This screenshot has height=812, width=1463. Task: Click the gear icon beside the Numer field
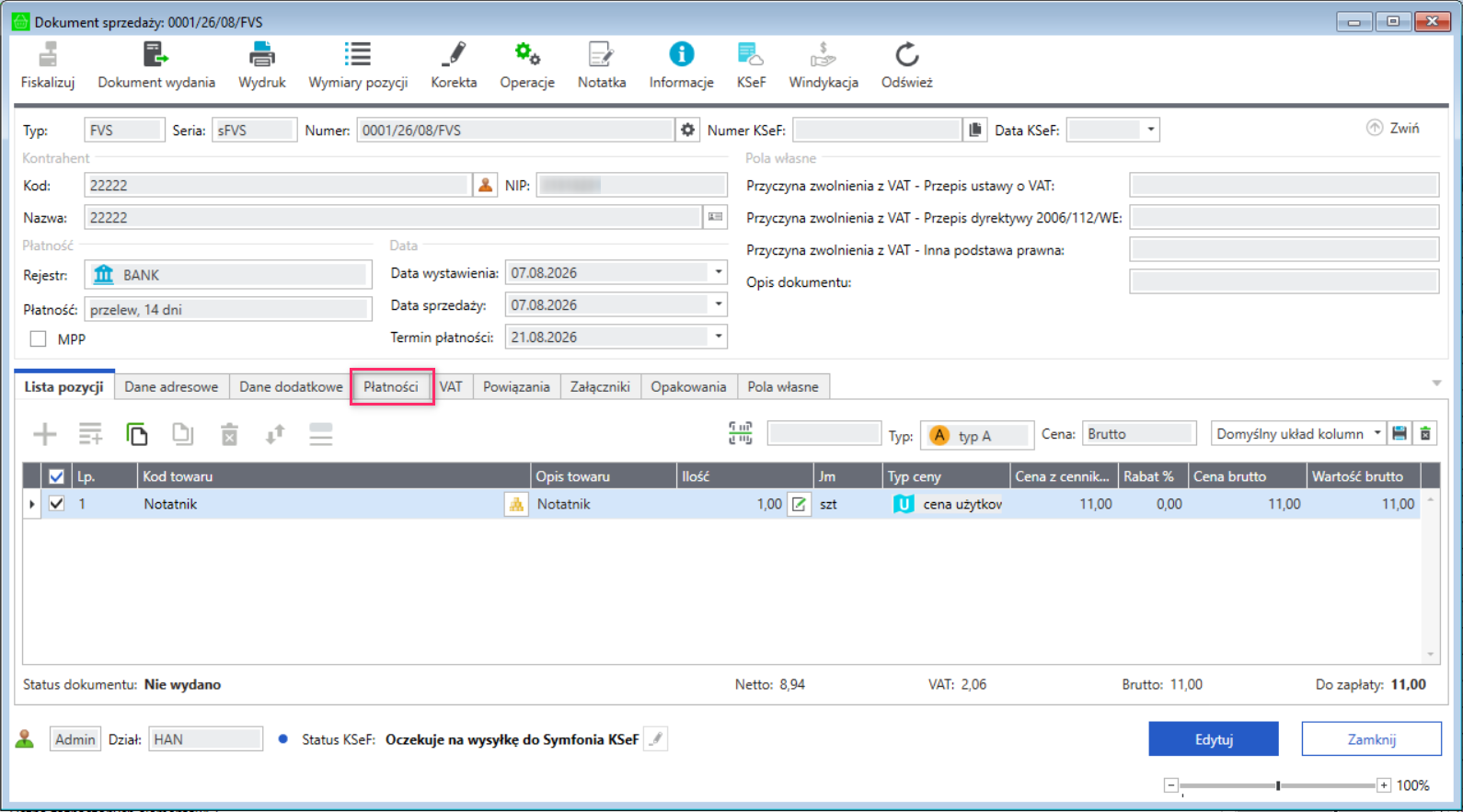(687, 131)
